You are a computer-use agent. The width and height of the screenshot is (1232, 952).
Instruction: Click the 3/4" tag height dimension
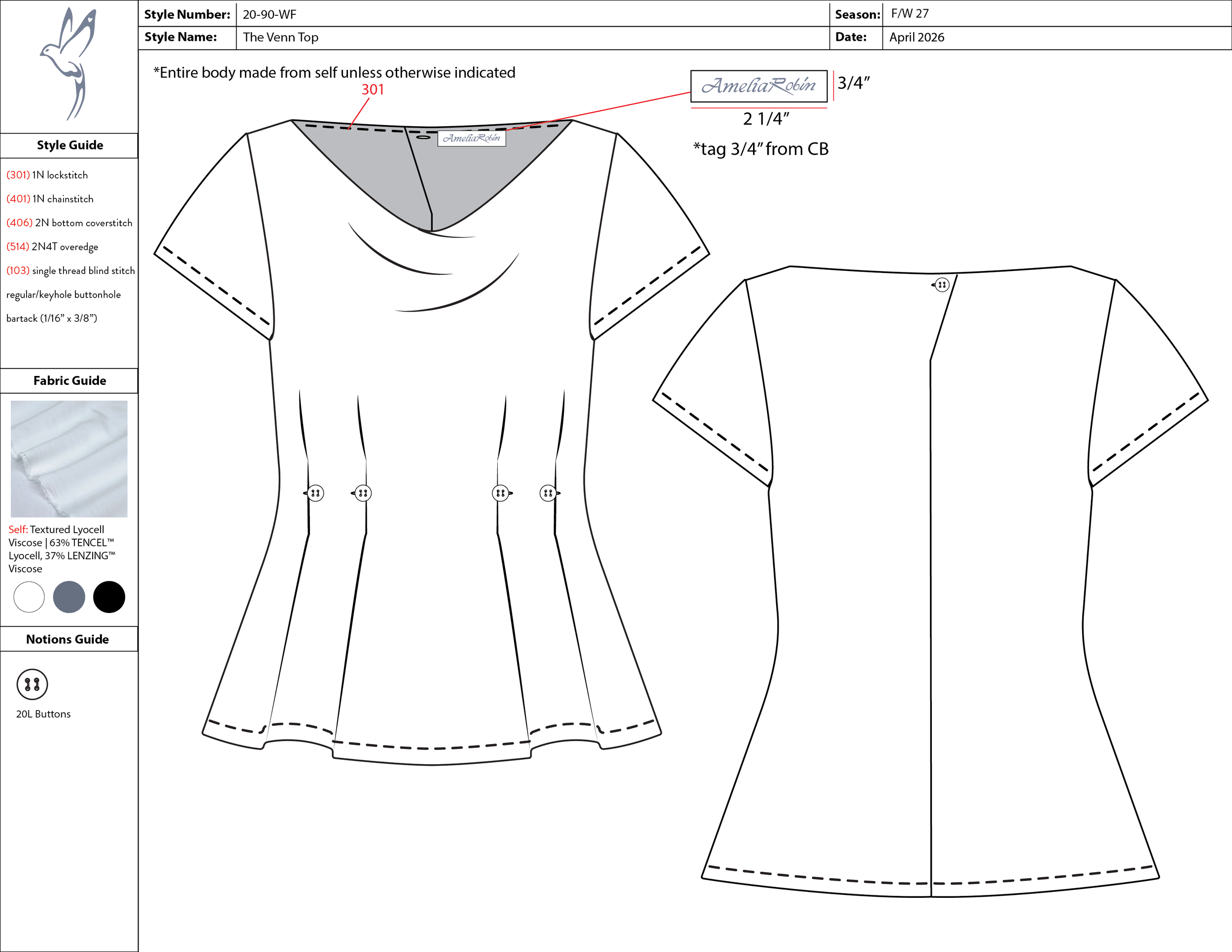[854, 83]
